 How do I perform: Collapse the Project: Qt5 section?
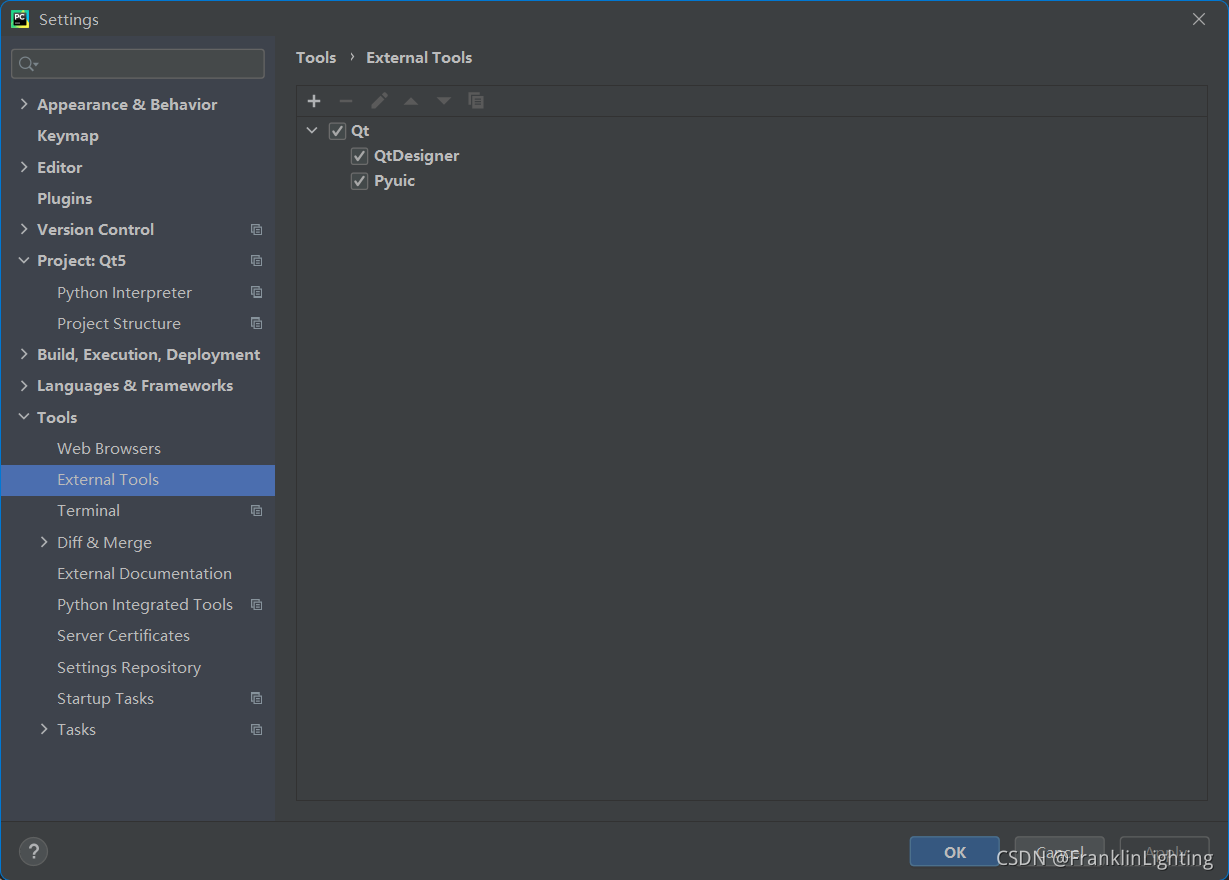coord(24,261)
